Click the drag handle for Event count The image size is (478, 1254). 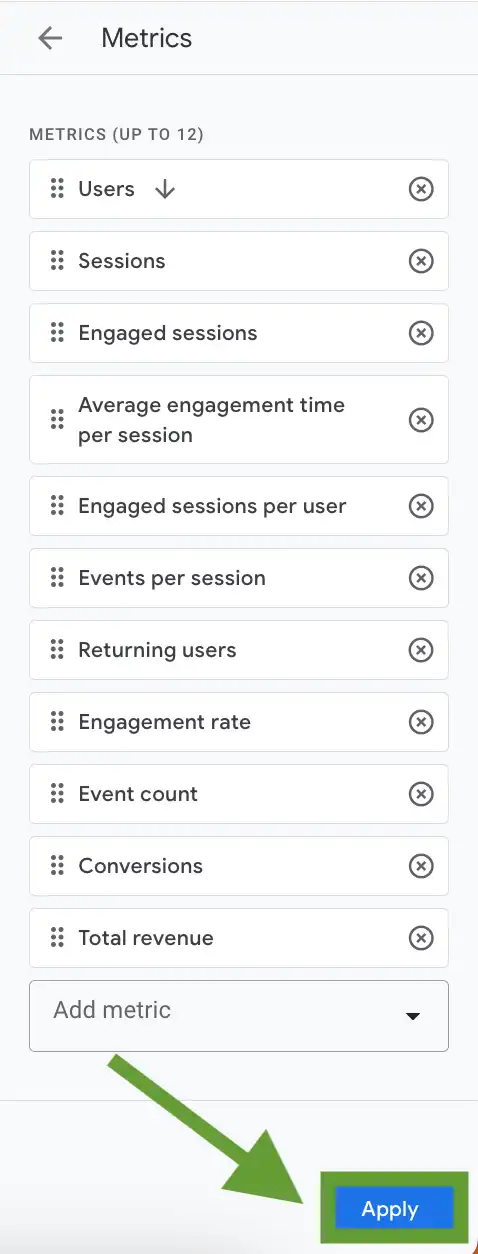coord(57,794)
